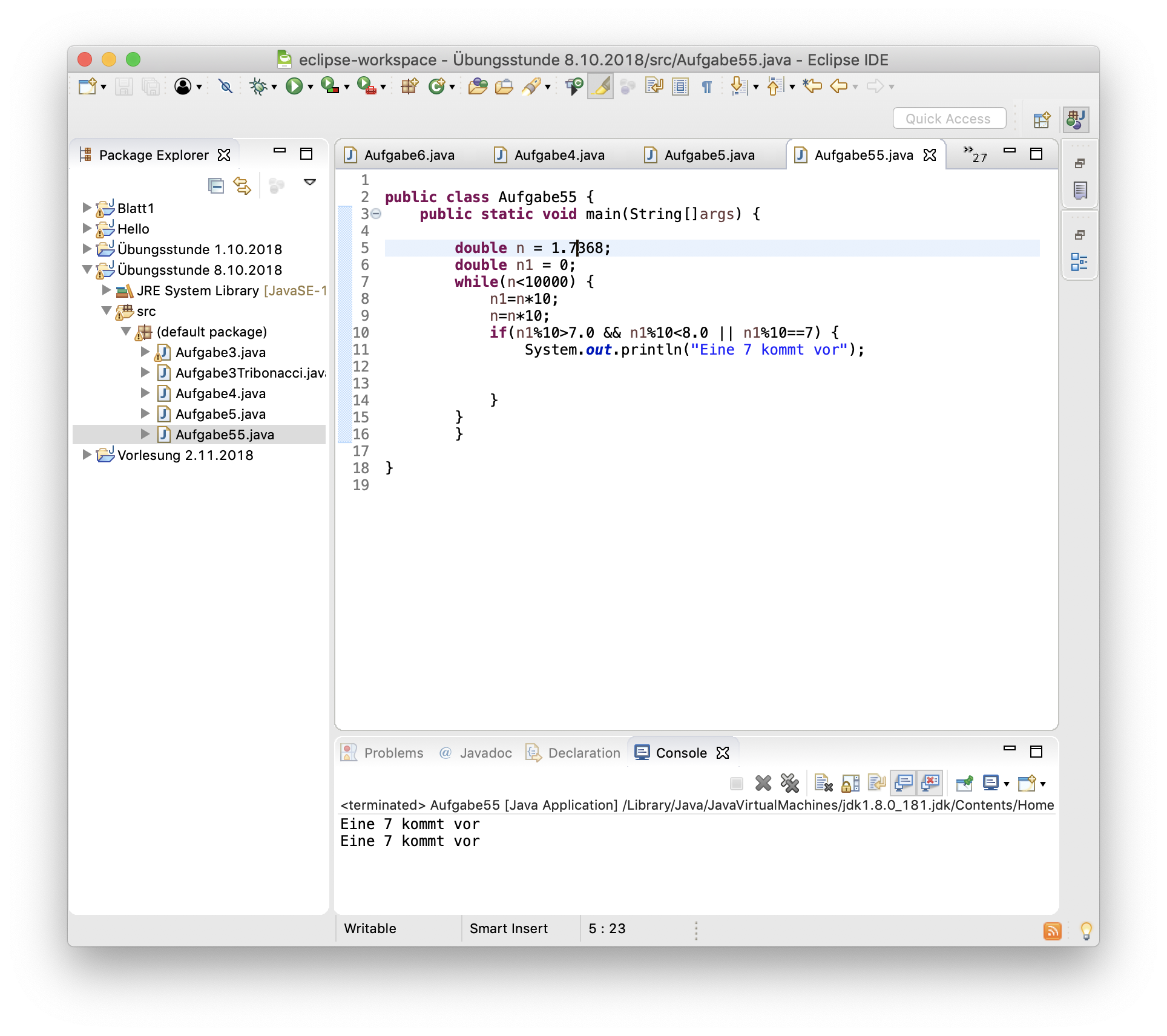Open the Package Explorer view menu
This screenshot has height=1036, width=1167.
pos(310,182)
